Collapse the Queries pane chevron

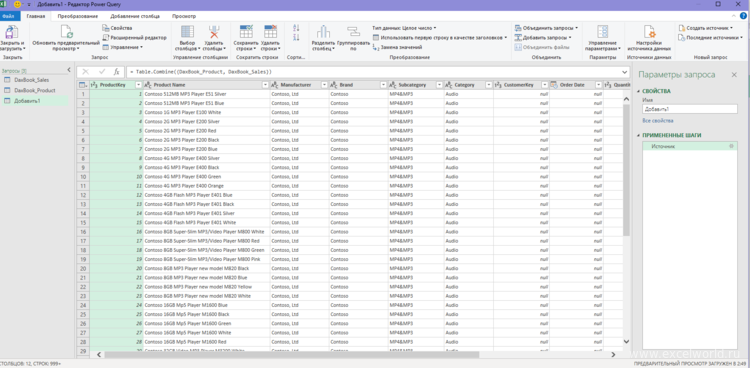pos(68,70)
